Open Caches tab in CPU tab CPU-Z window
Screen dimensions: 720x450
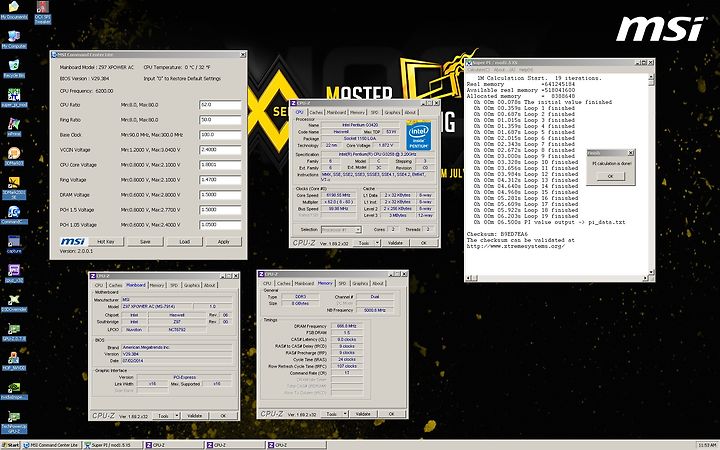tap(316, 112)
